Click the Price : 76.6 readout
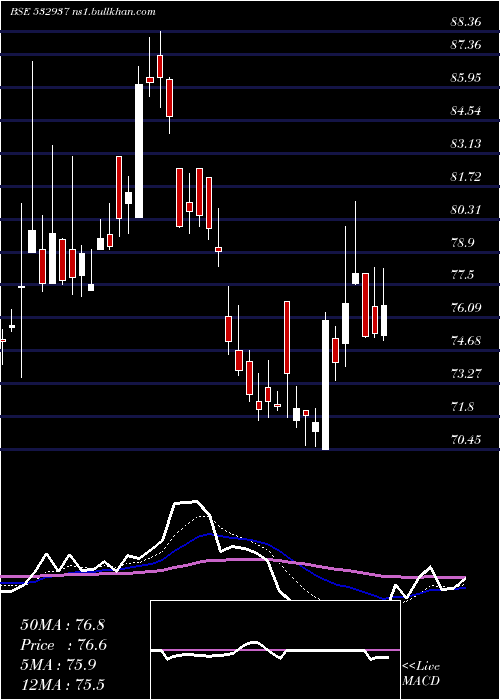 pyautogui.click(x=64, y=645)
